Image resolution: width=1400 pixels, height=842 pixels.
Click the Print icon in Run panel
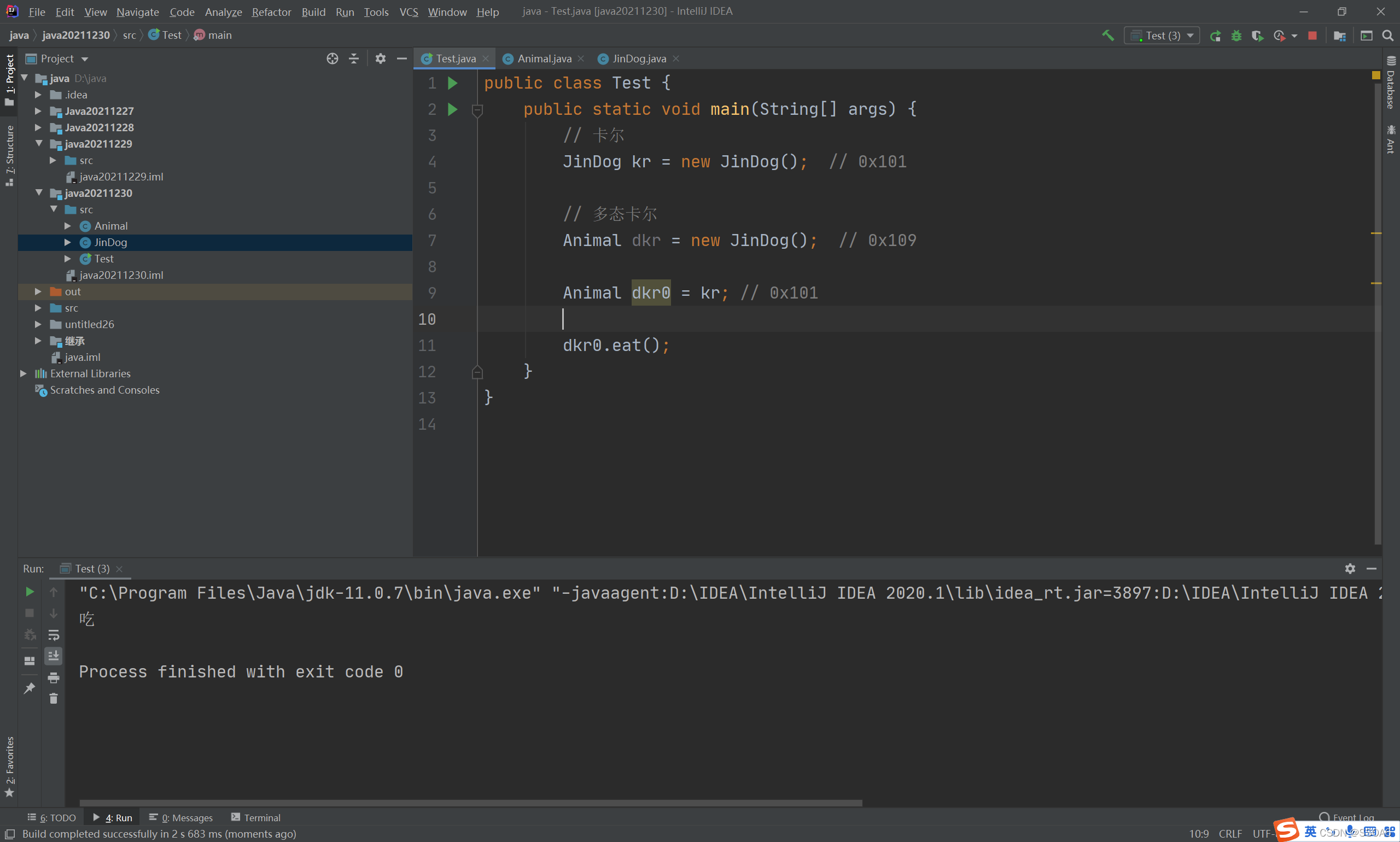click(54, 677)
